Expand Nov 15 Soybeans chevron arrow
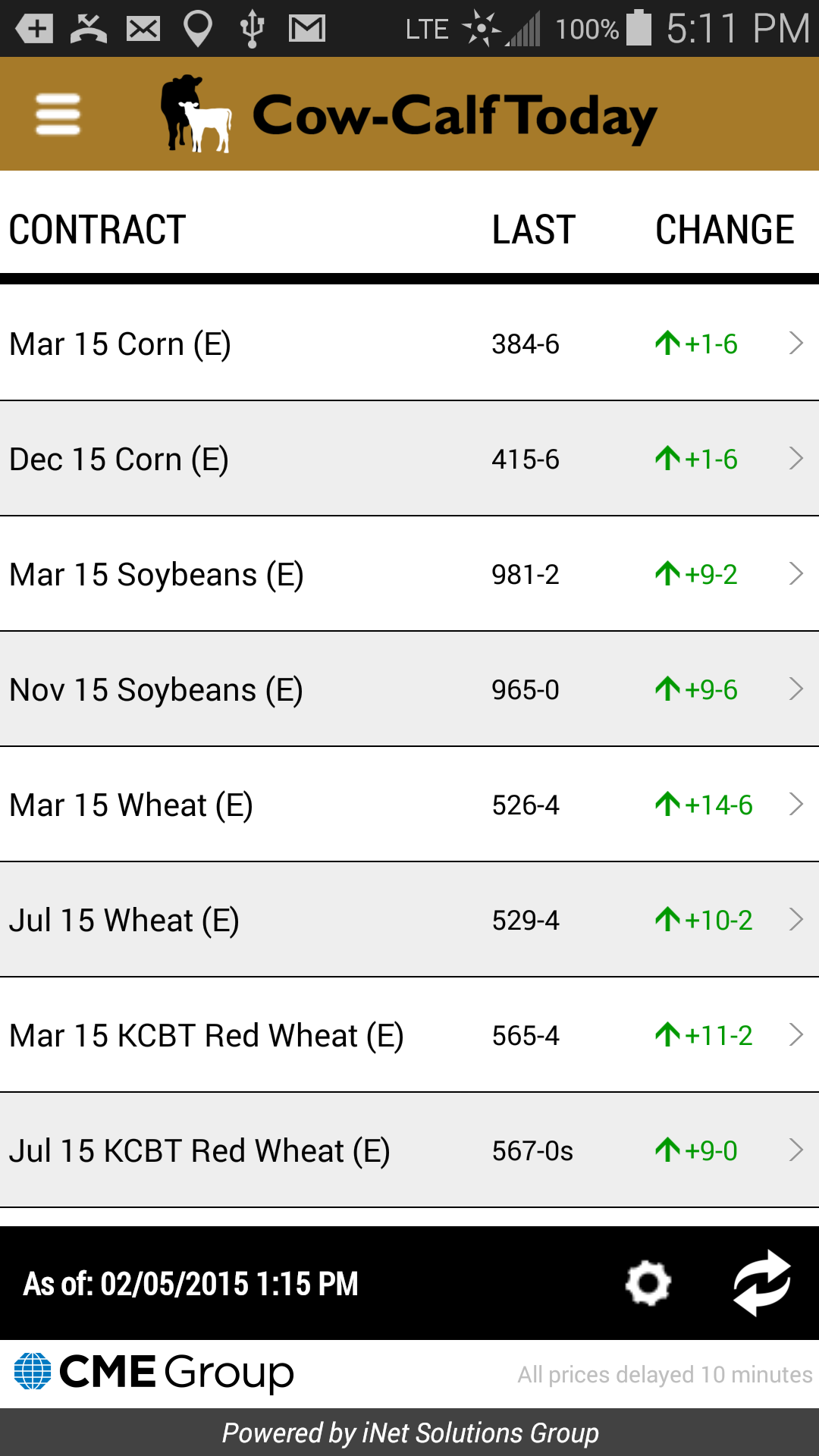This screenshot has height=1456, width=819. pos(795,689)
